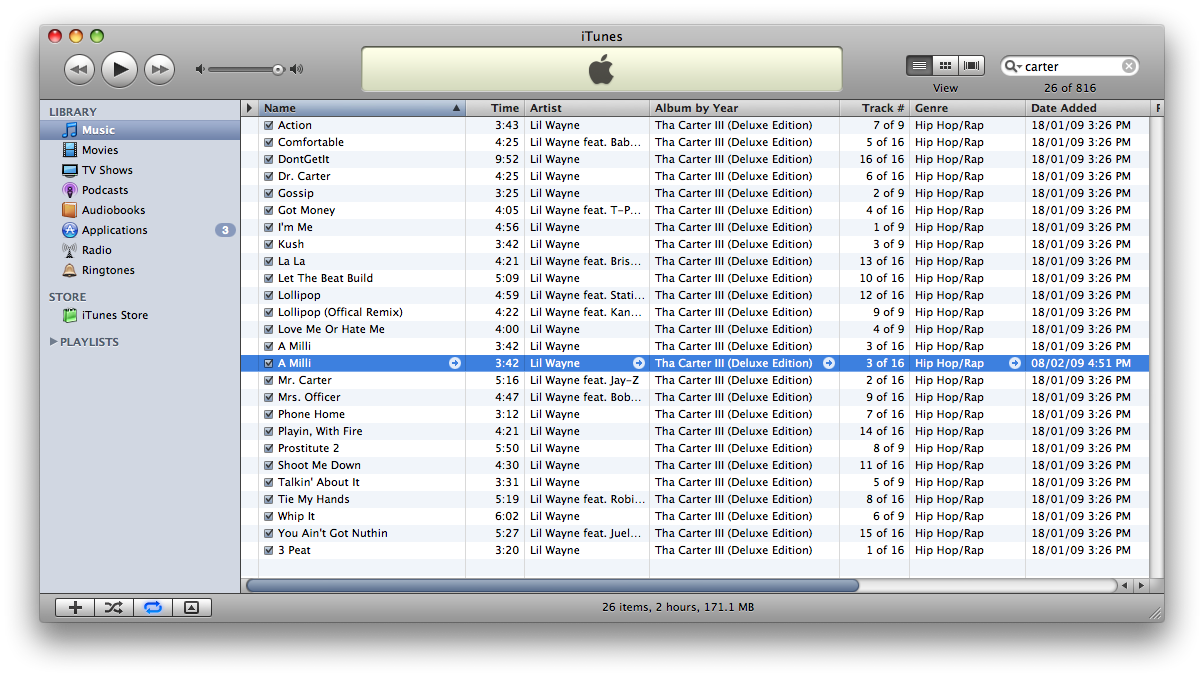Uncheck the Dr. Carter song checkbox

268,177
